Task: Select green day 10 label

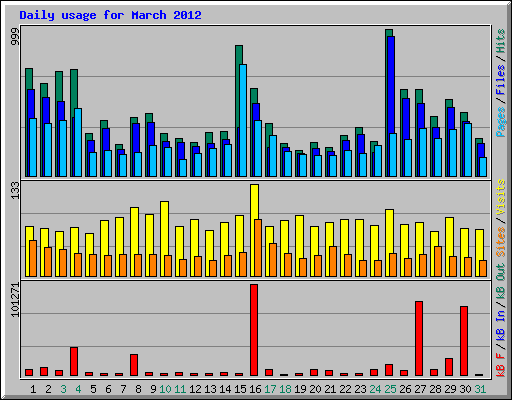Action: pos(165,389)
